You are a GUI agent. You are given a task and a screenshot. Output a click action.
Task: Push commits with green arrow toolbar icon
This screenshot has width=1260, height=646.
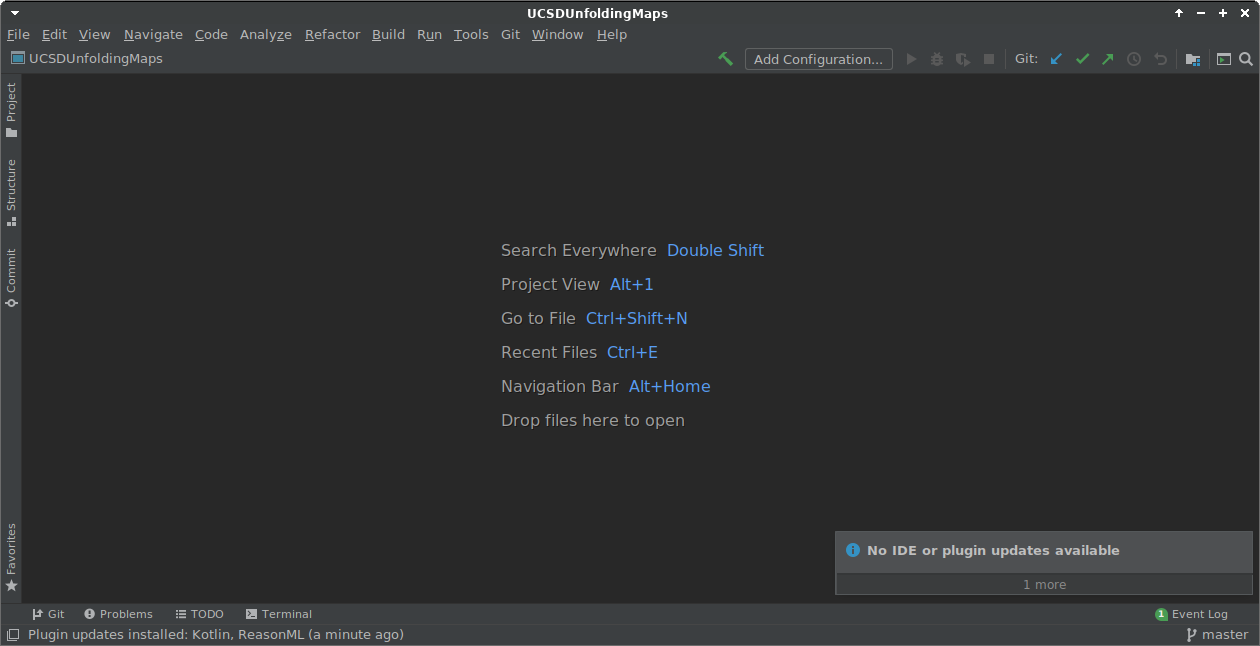tap(1108, 59)
